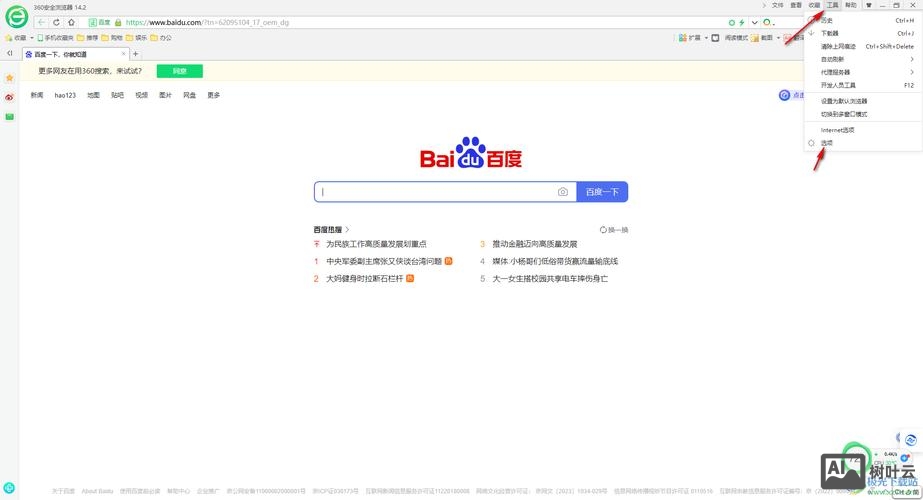Open the 办公 bookmark folder
Screen dimensions: 923x500
pos(161,38)
